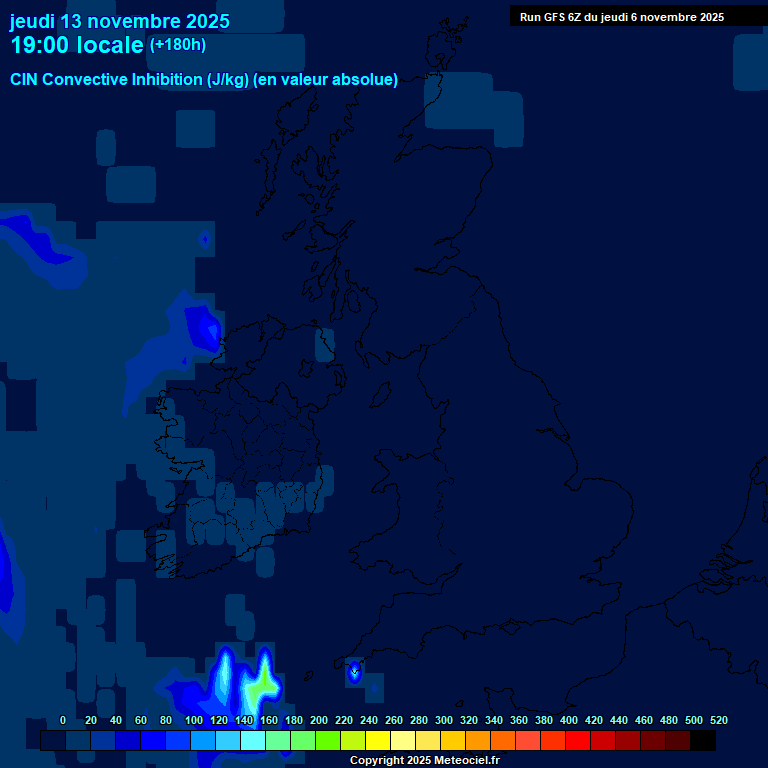768x768 pixels.
Task: Click the legend value "120"
Action: click(x=218, y=720)
